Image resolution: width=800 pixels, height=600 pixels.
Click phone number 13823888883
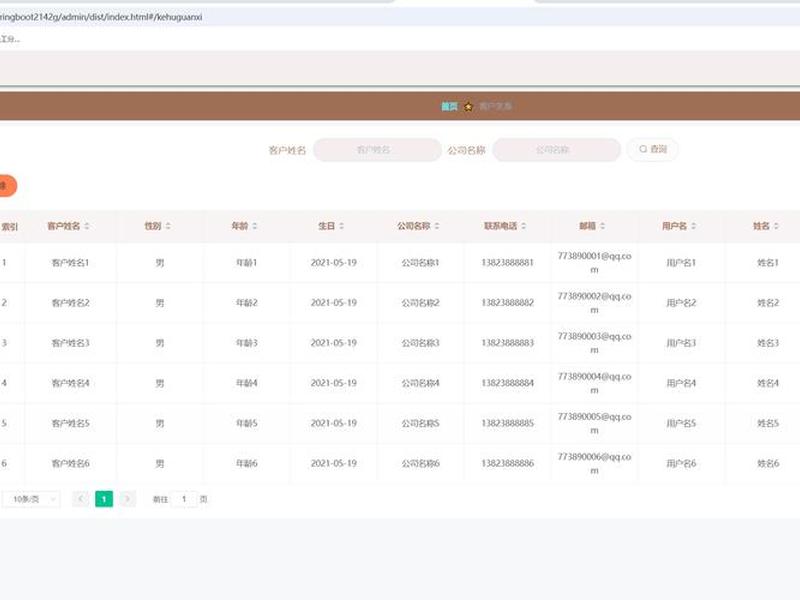coord(508,343)
